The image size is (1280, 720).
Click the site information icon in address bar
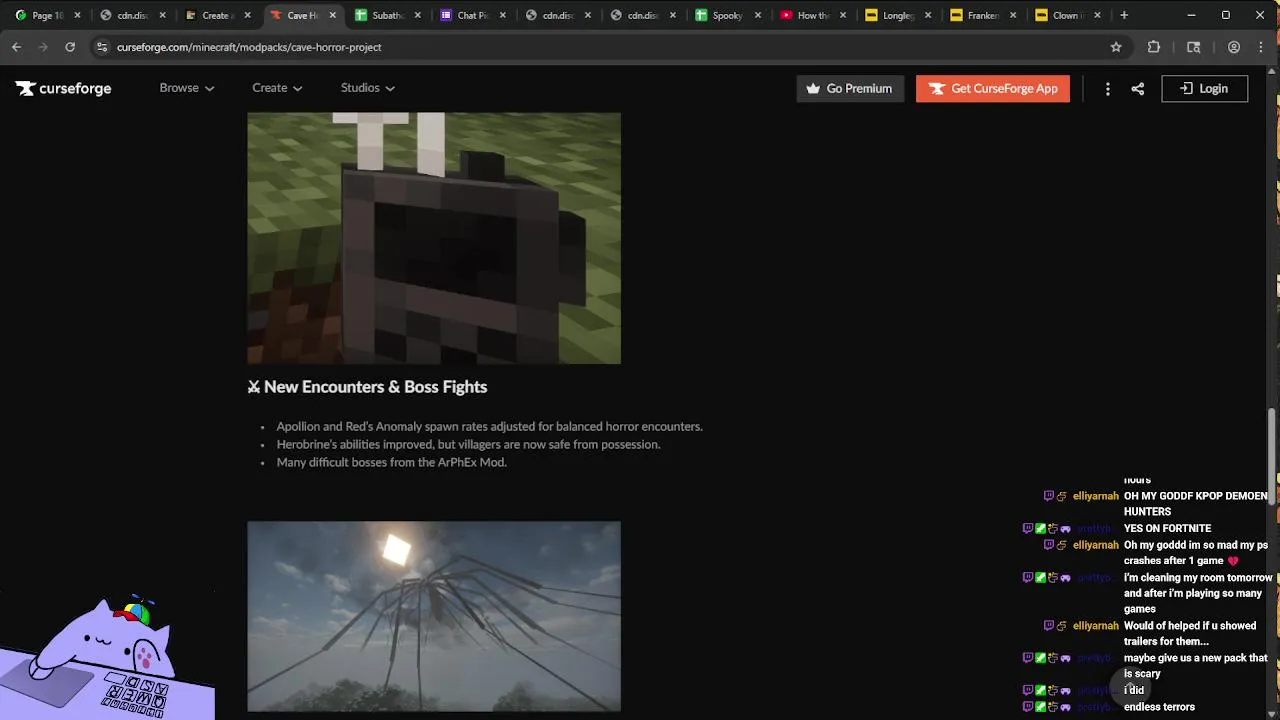(101, 47)
